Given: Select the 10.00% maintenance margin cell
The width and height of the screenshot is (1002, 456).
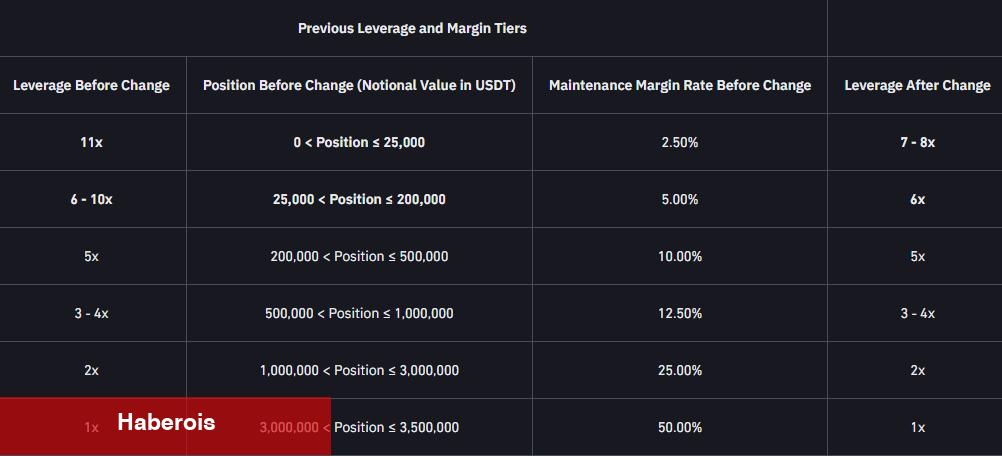Looking at the screenshot, I should (x=680, y=256).
